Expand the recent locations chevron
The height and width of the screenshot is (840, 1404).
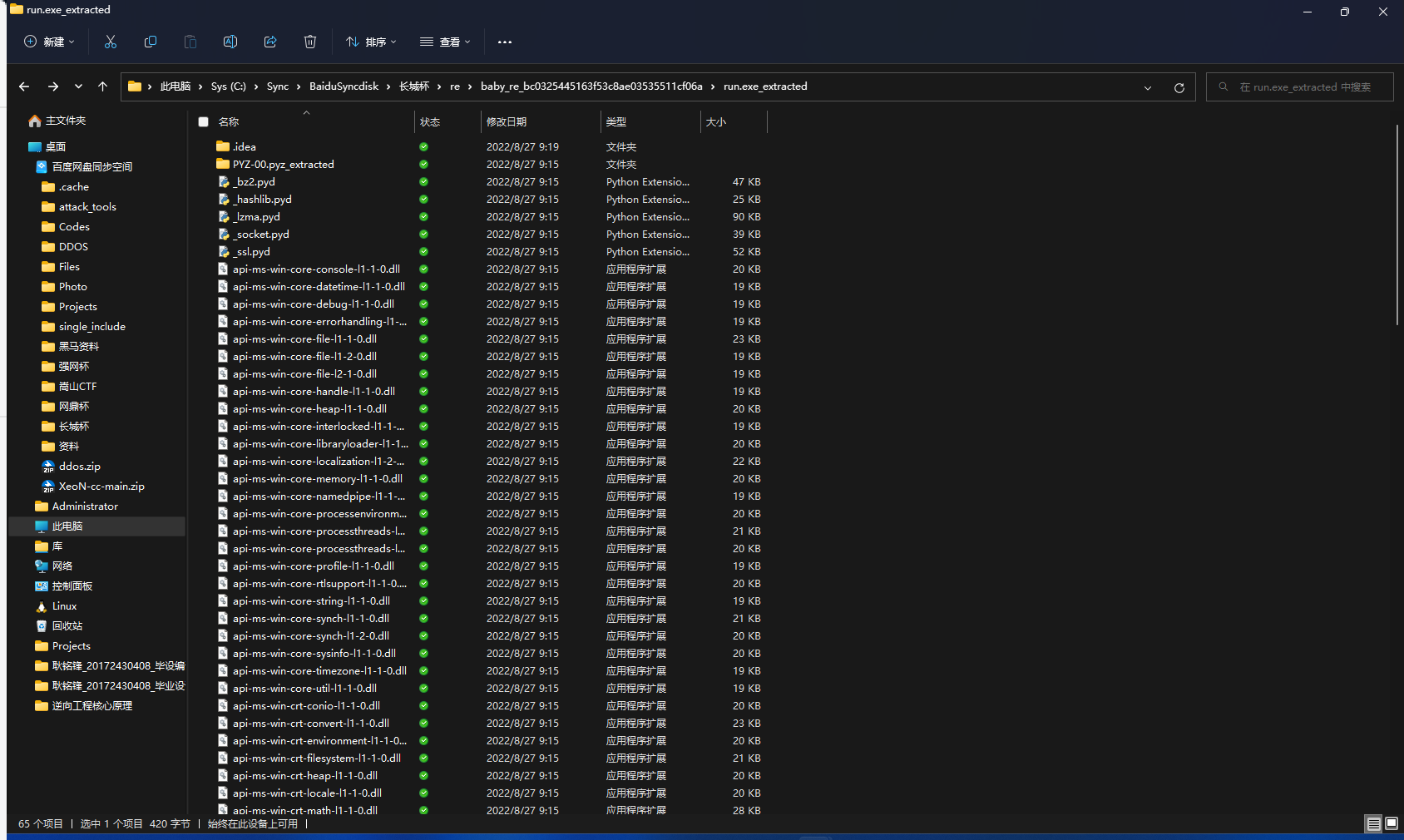[78, 86]
